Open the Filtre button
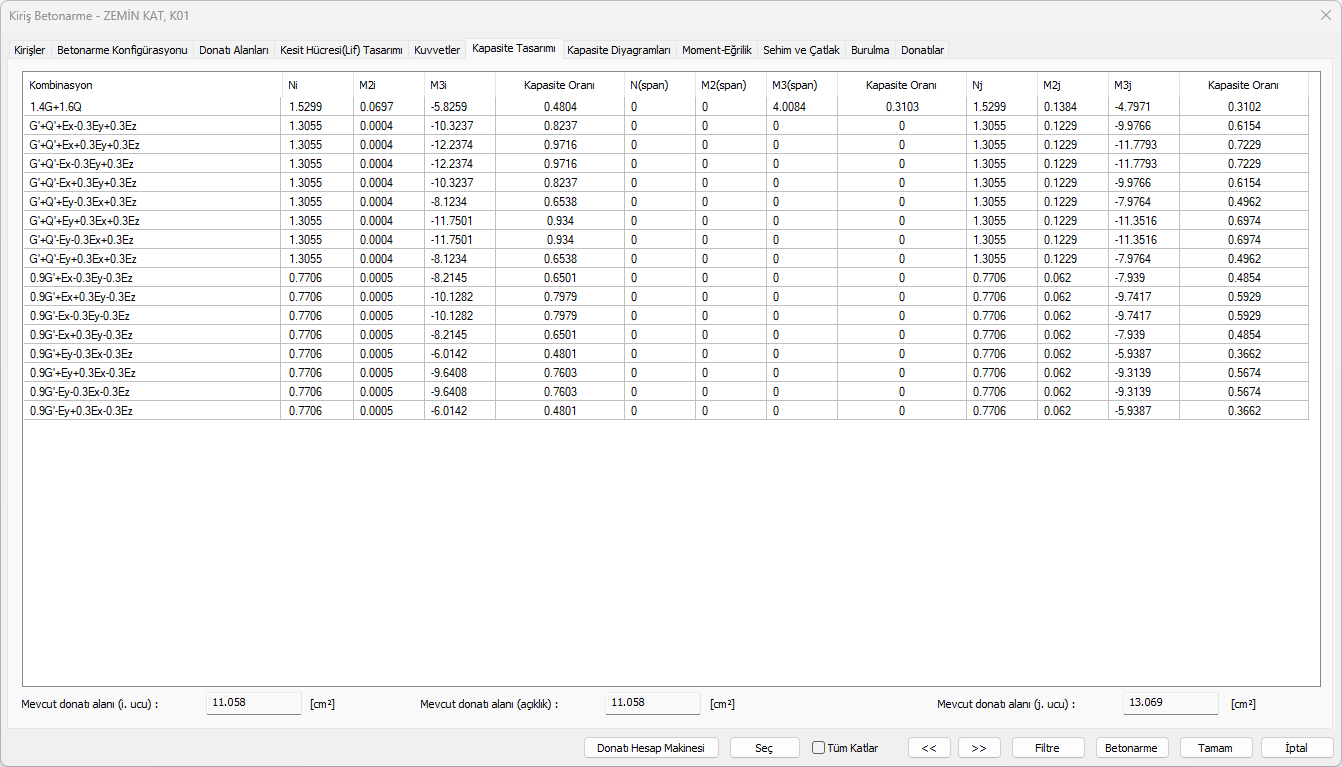 [x=1048, y=748]
